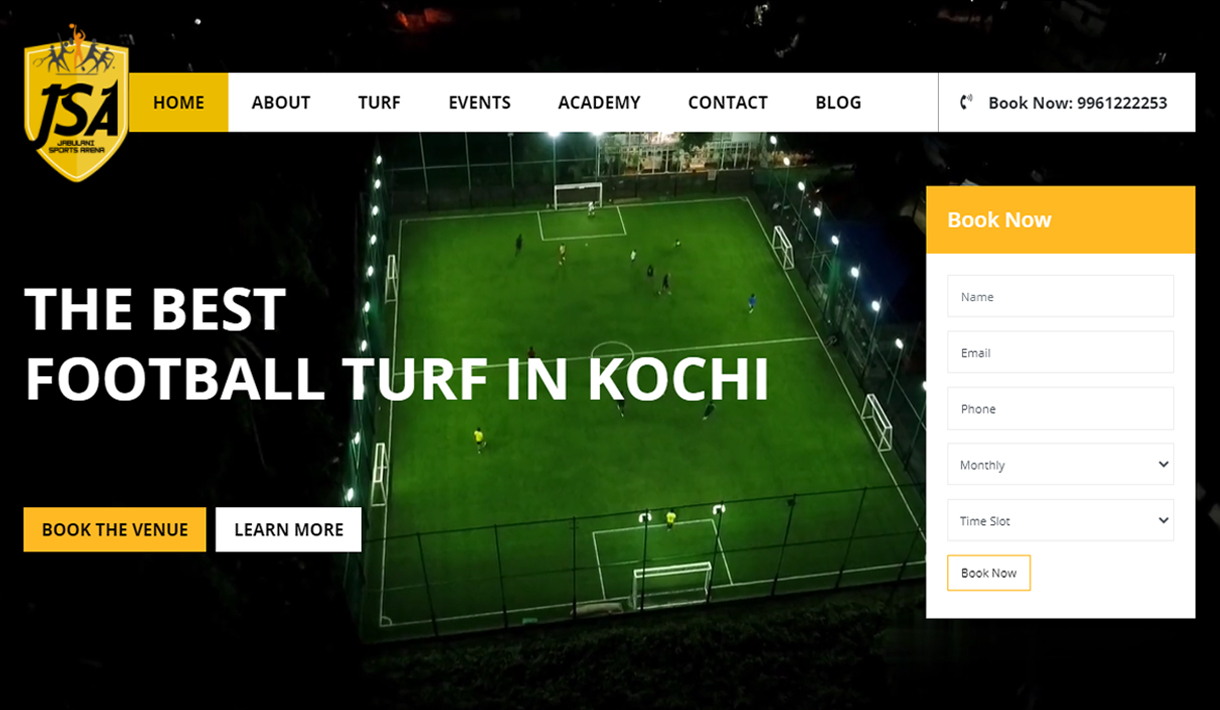Focus the Phone input field
This screenshot has width=1220, height=710.
tap(1060, 409)
